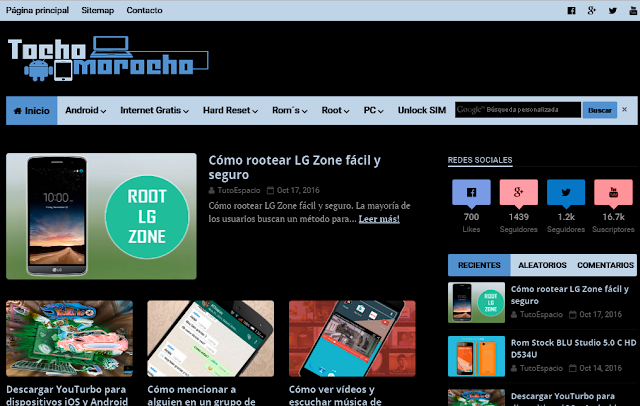
Task: Open the Twitter icon in the top bar
Action: point(613,11)
